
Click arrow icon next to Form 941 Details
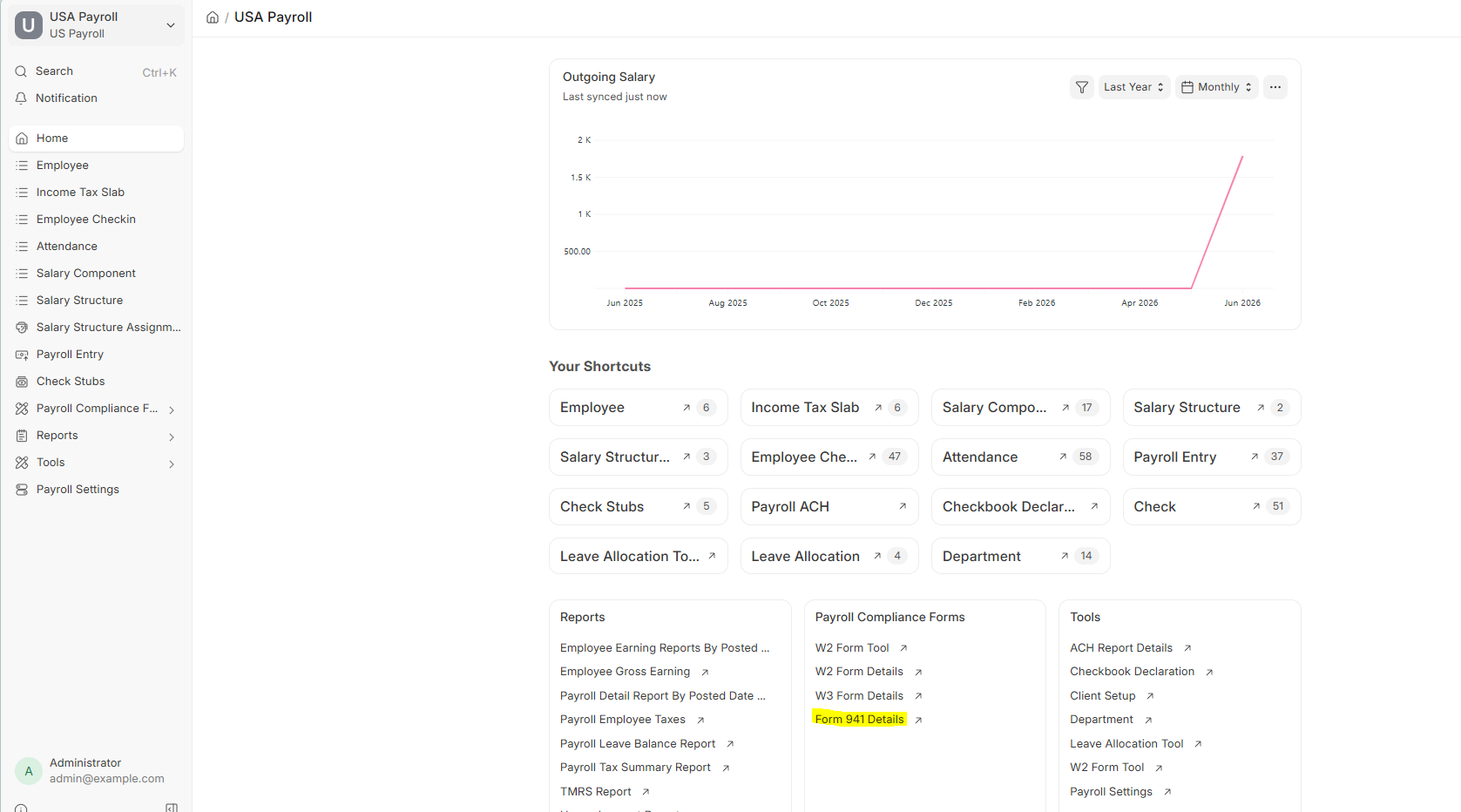(x=918, y=720)
